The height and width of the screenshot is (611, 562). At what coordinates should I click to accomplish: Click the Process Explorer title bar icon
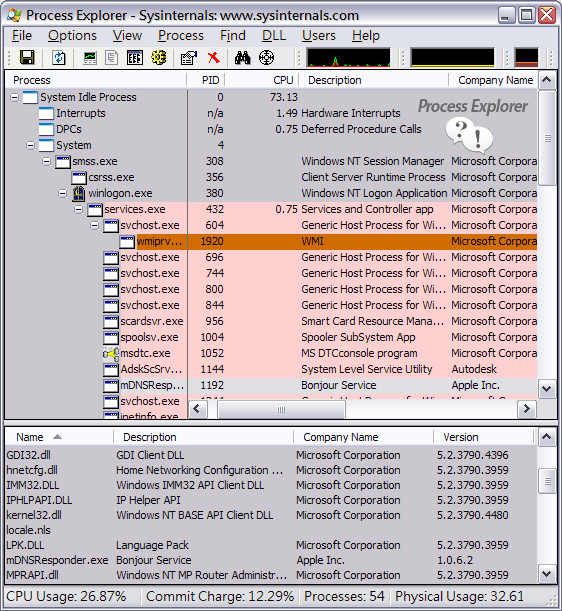point(14,15)
